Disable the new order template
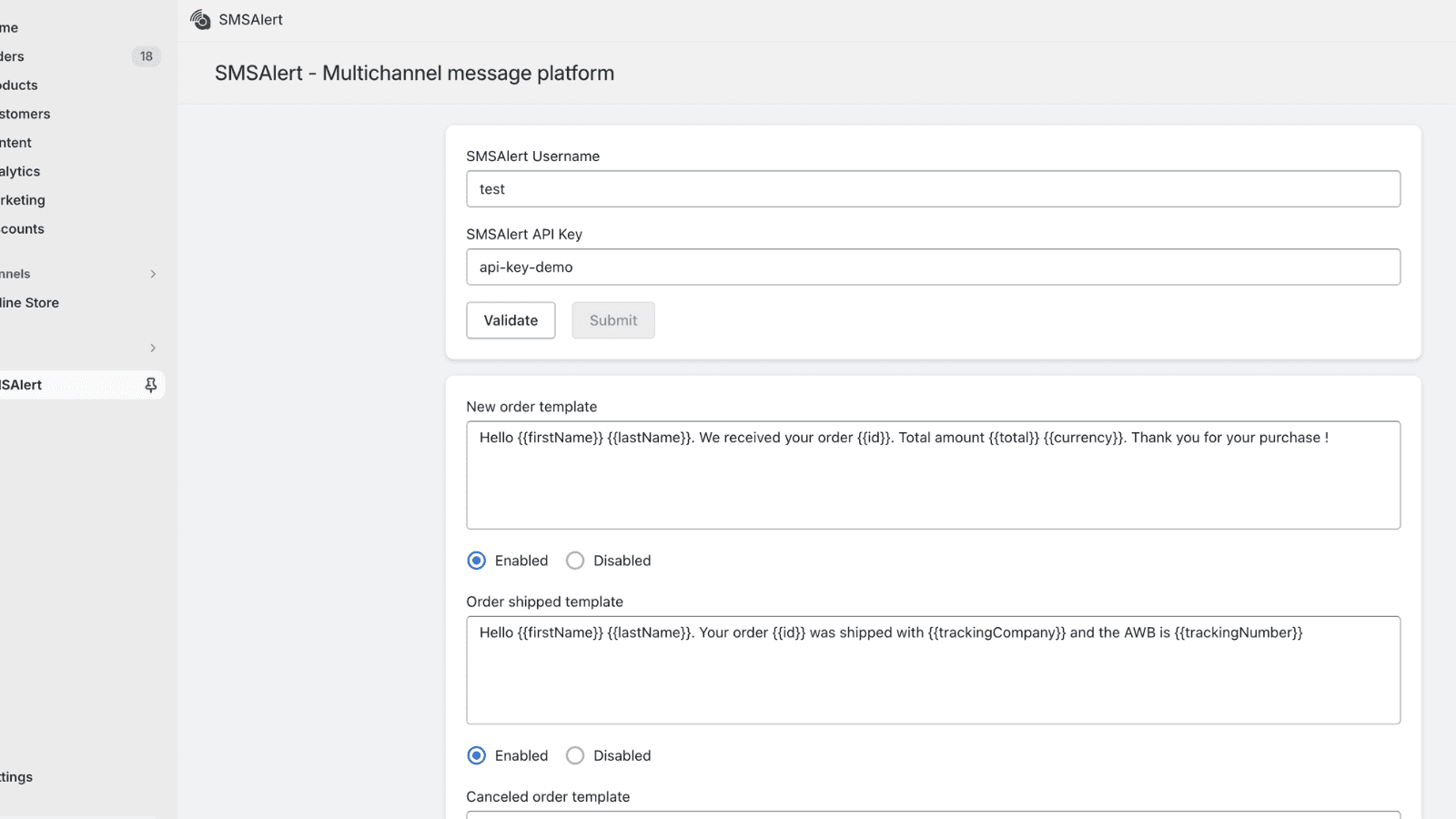 (x=574, y=561)
